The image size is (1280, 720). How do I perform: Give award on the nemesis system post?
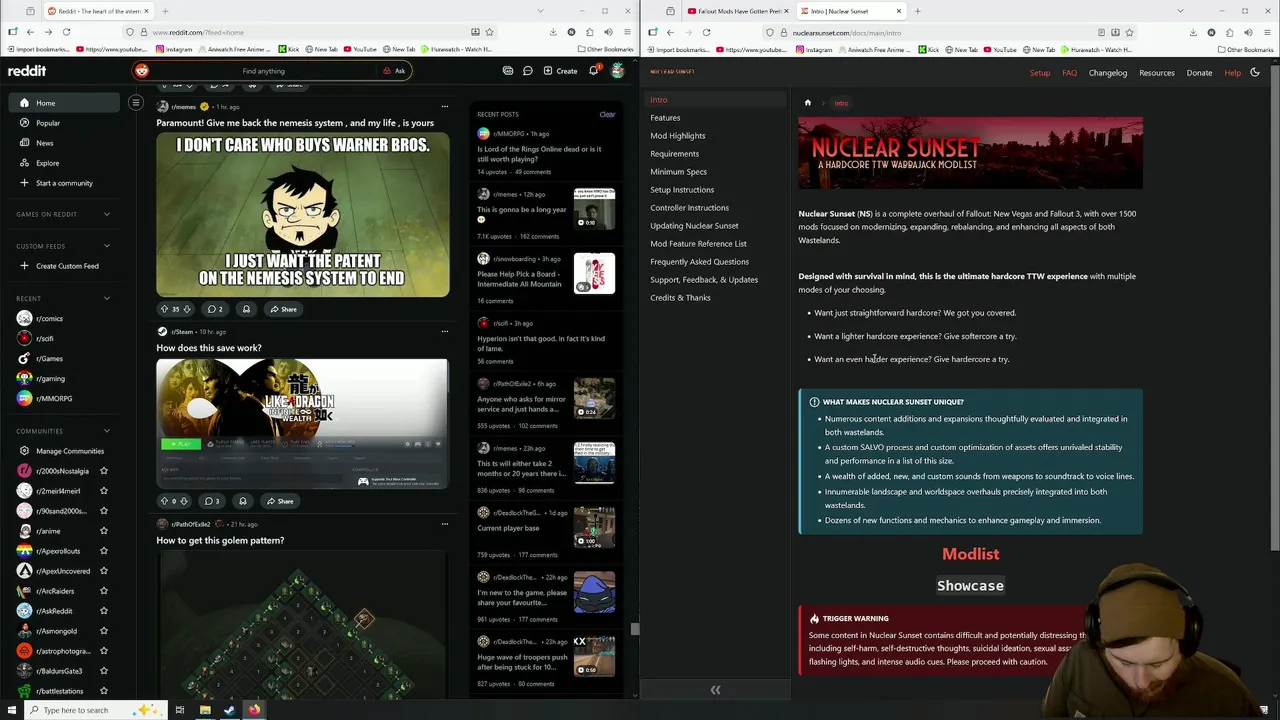pos(246,309)
